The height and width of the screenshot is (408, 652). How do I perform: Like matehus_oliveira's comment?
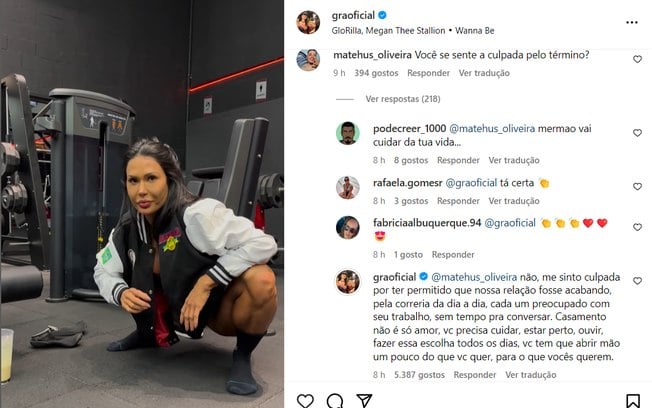pos(637,59)
